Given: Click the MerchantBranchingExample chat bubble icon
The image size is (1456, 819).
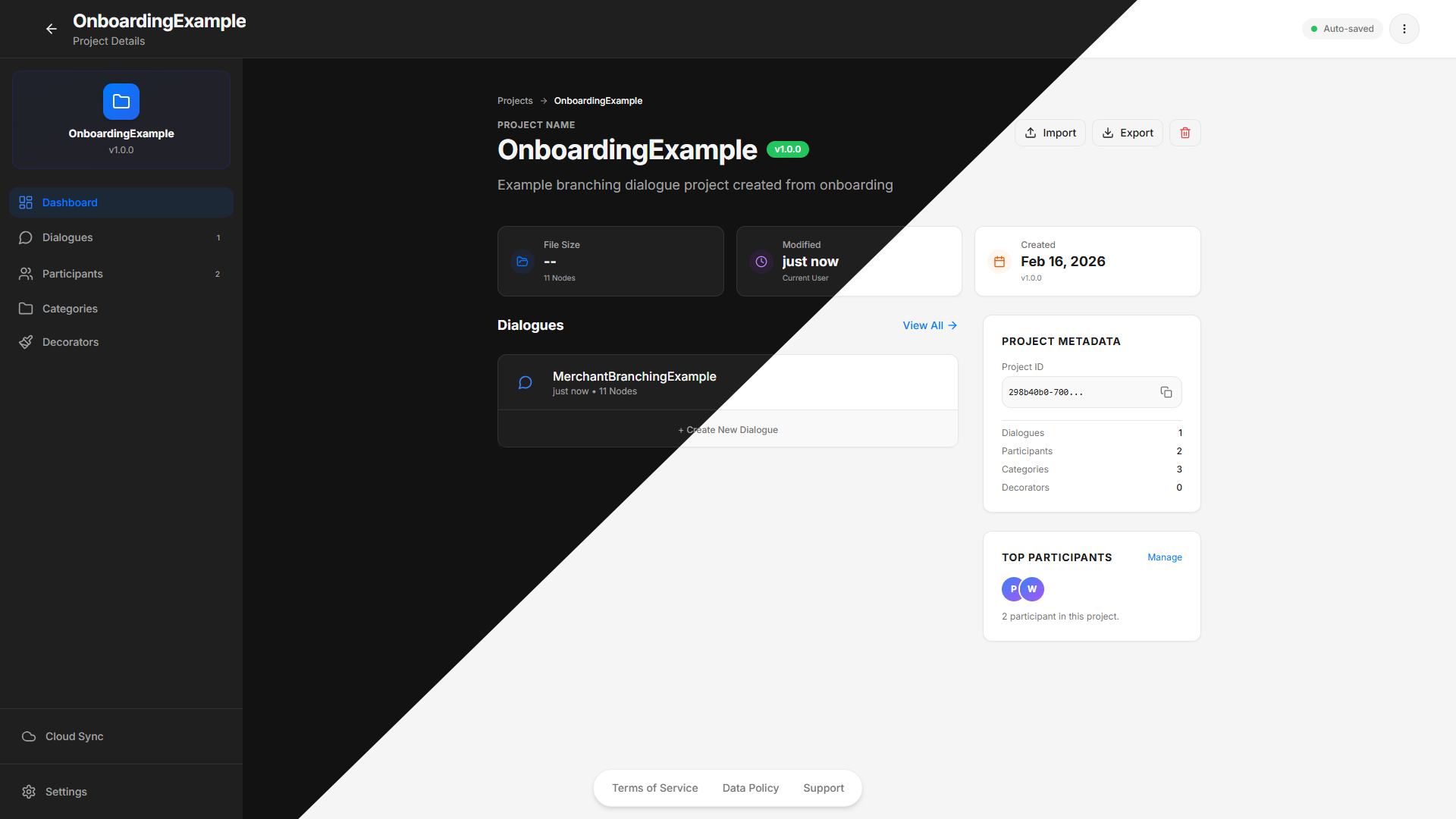Looking at the screenshot, I should [525, 383].
